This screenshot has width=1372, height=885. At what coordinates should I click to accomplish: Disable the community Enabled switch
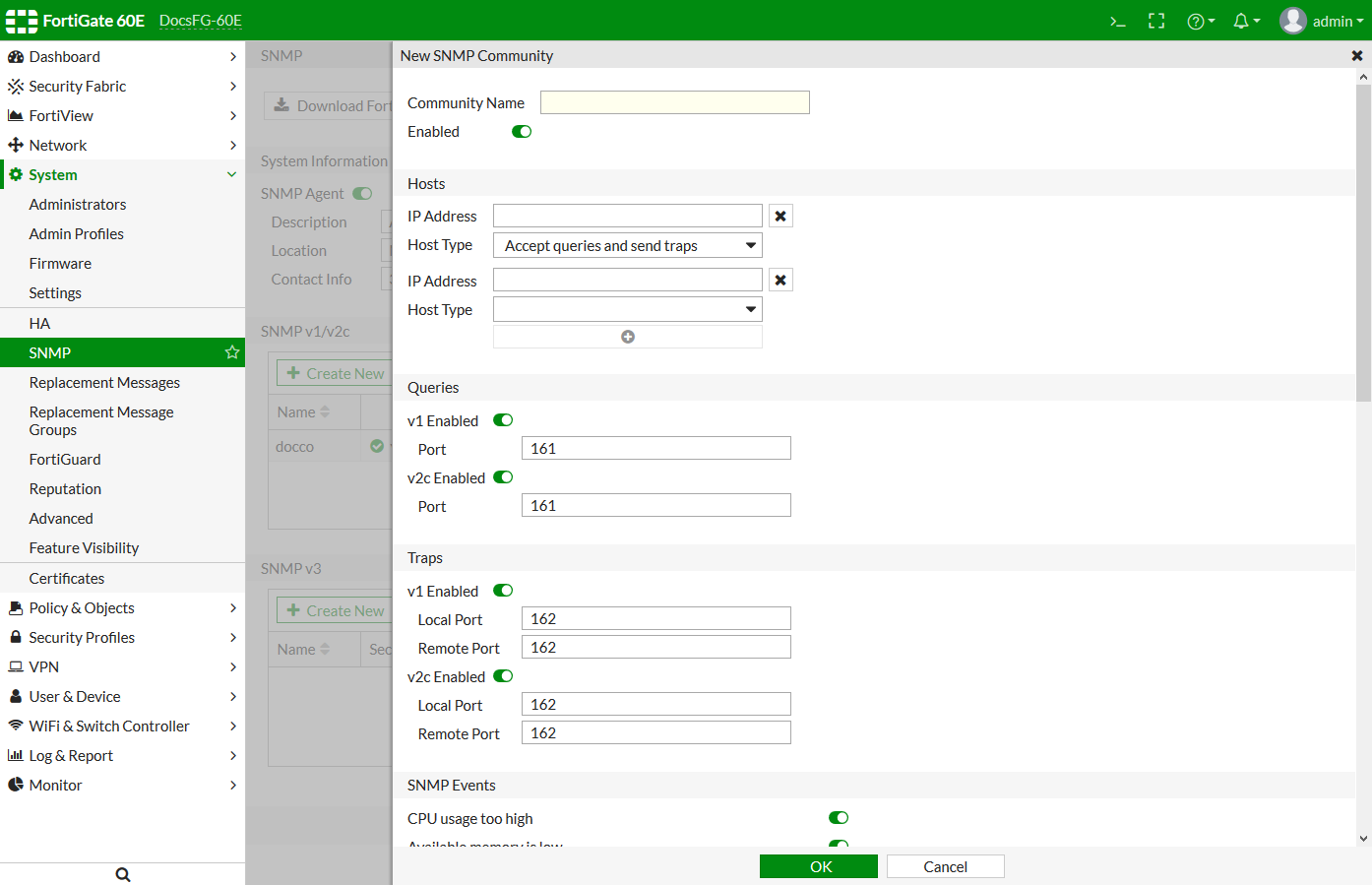pyautogui.click(x=521, y=131)
